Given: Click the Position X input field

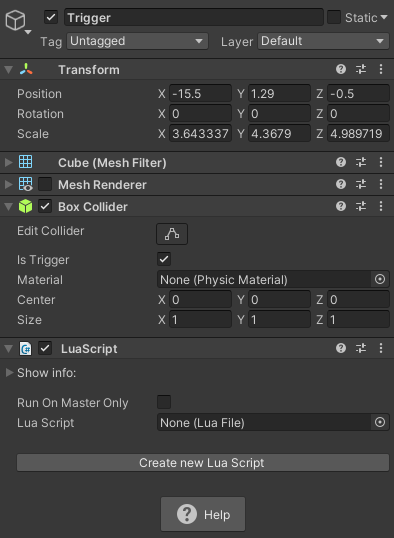Looking at the screenshot, I should [200, 94].
